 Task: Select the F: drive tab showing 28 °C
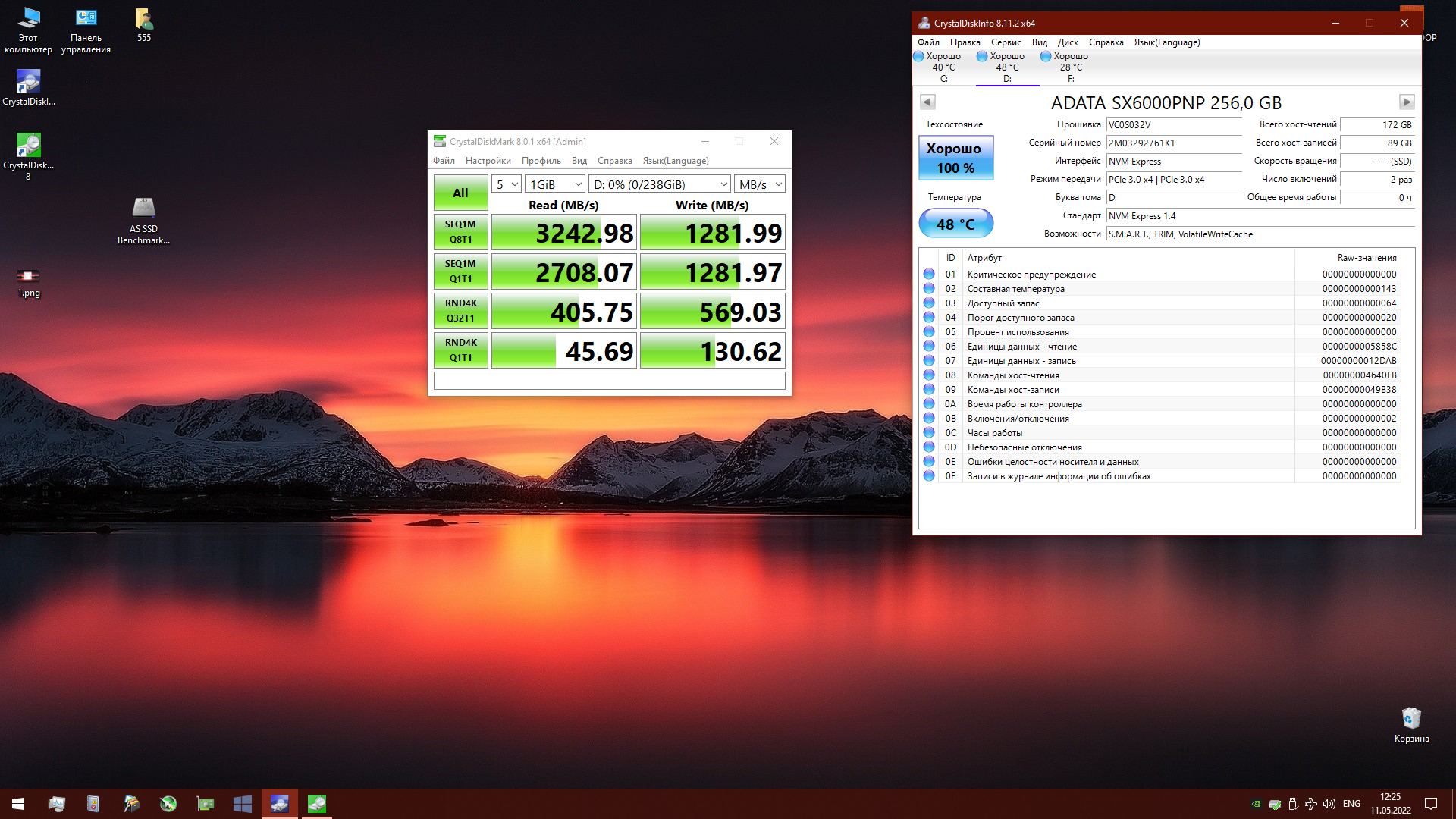(1071, 67)
